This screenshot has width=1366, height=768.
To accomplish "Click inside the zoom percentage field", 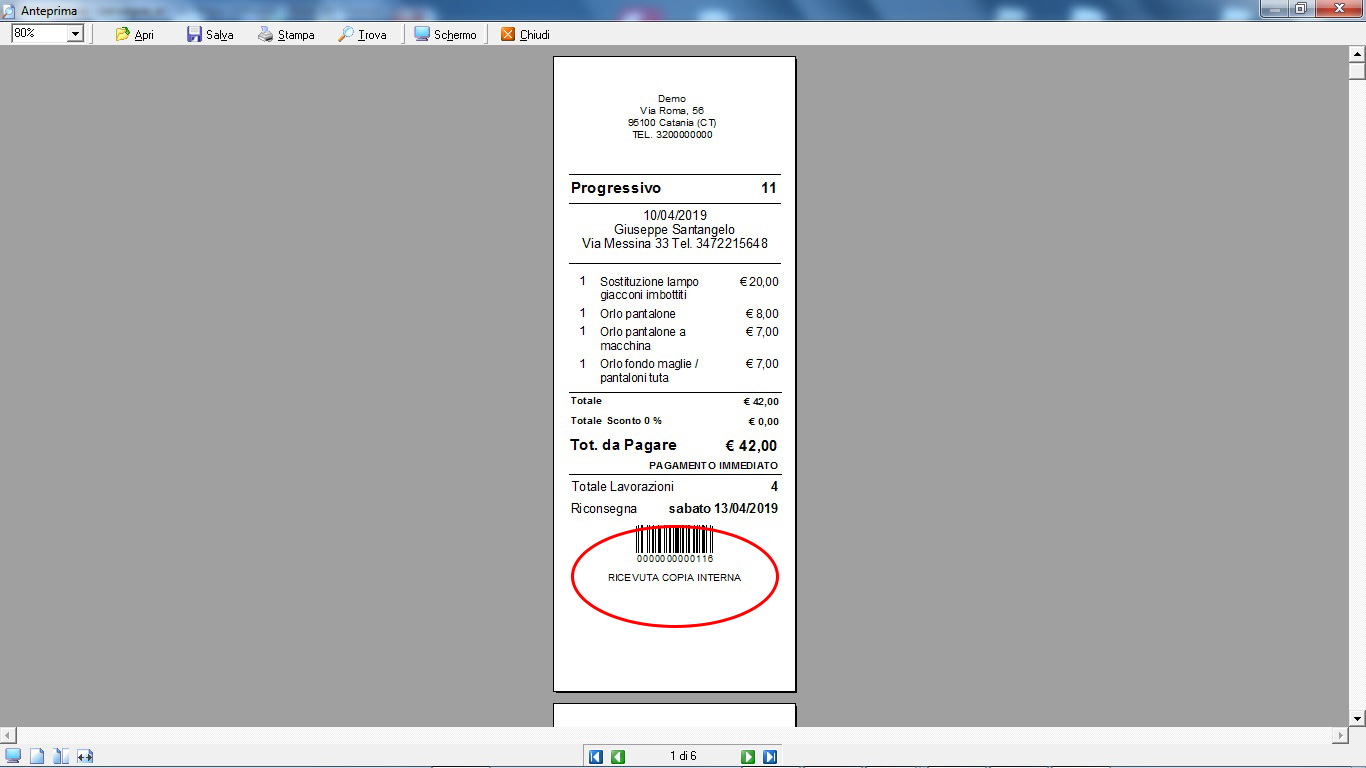I will [39, 33].
